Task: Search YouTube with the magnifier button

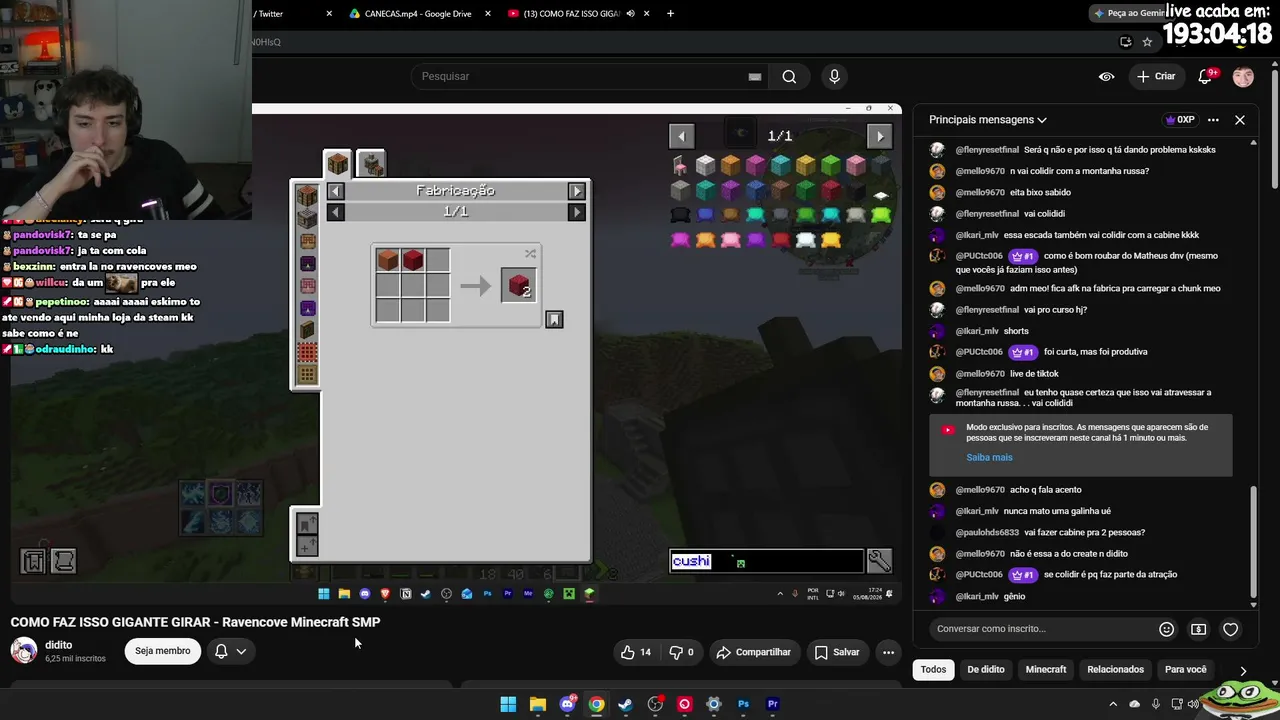Action: (x=789, y=77)
